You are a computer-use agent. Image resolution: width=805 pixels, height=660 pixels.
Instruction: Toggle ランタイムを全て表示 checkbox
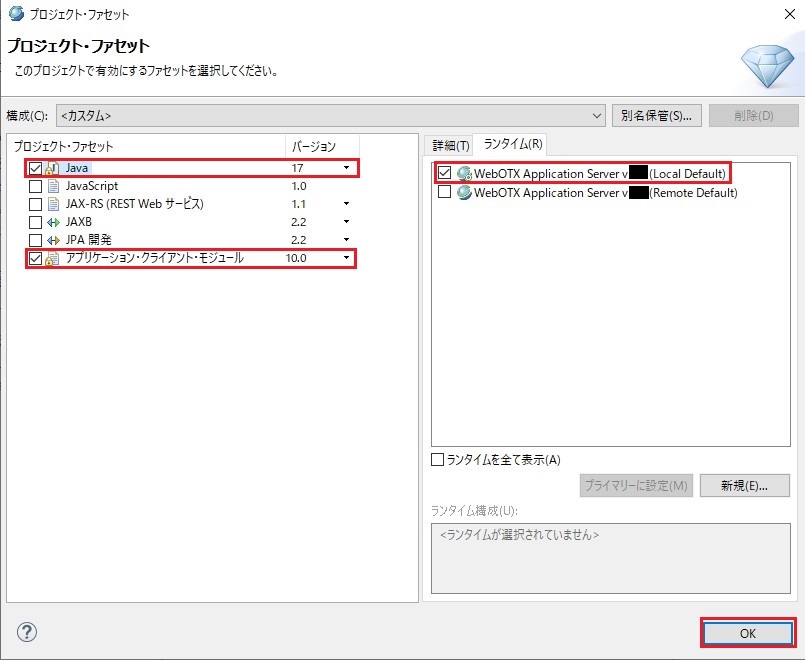click(x=437, y=460)
